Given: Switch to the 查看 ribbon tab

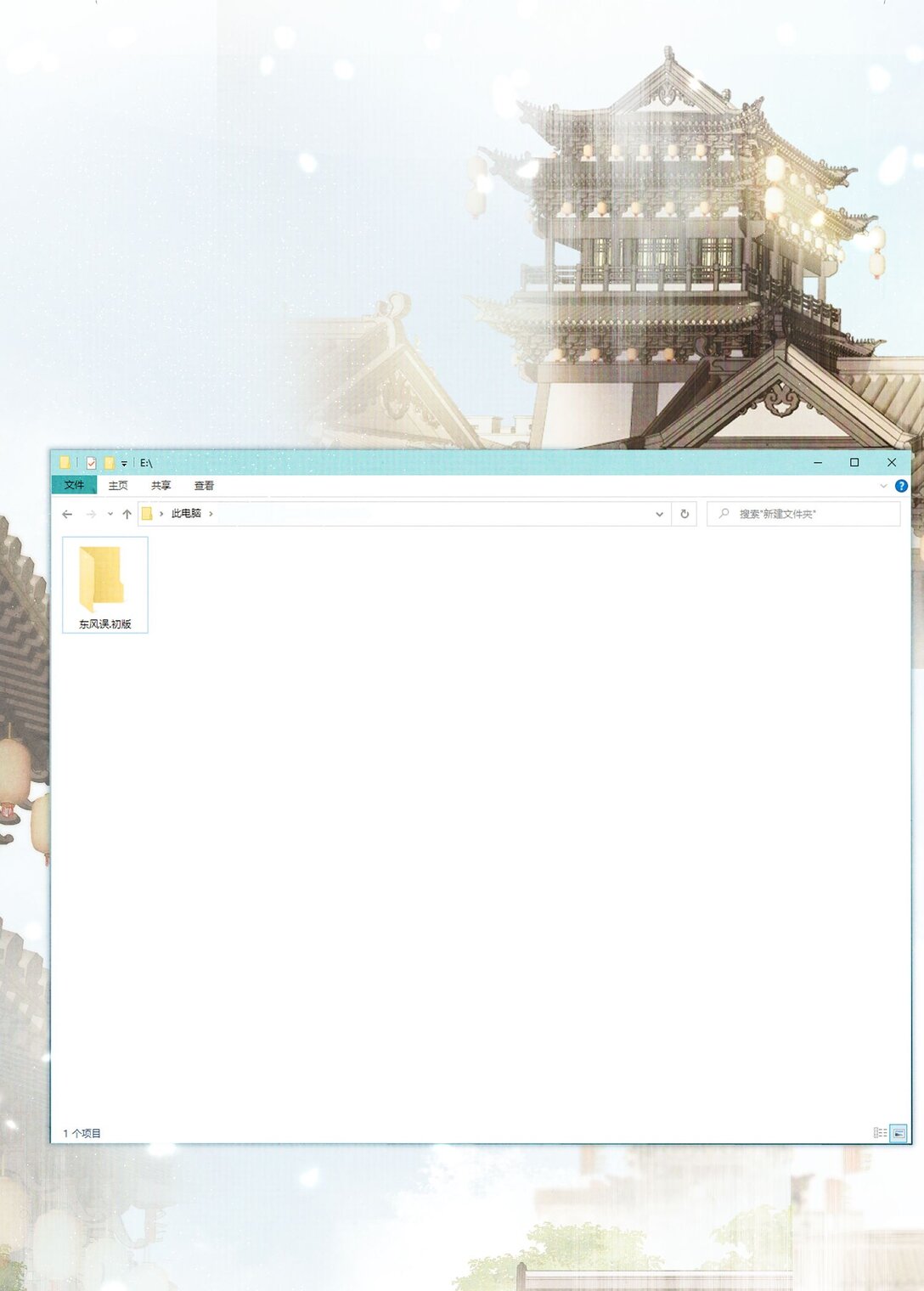Looking at the screenshot, I should click(204, 486).
